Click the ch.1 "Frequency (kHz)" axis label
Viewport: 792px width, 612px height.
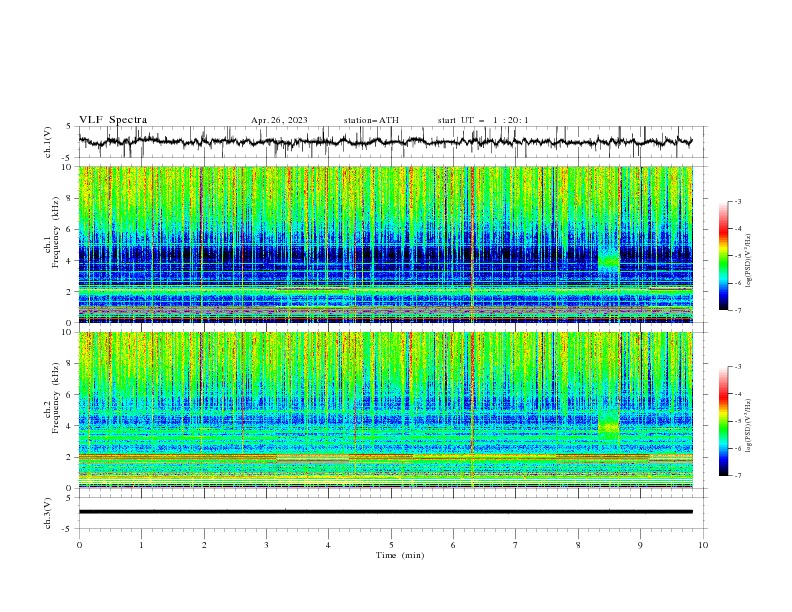(x=57, y=230)
